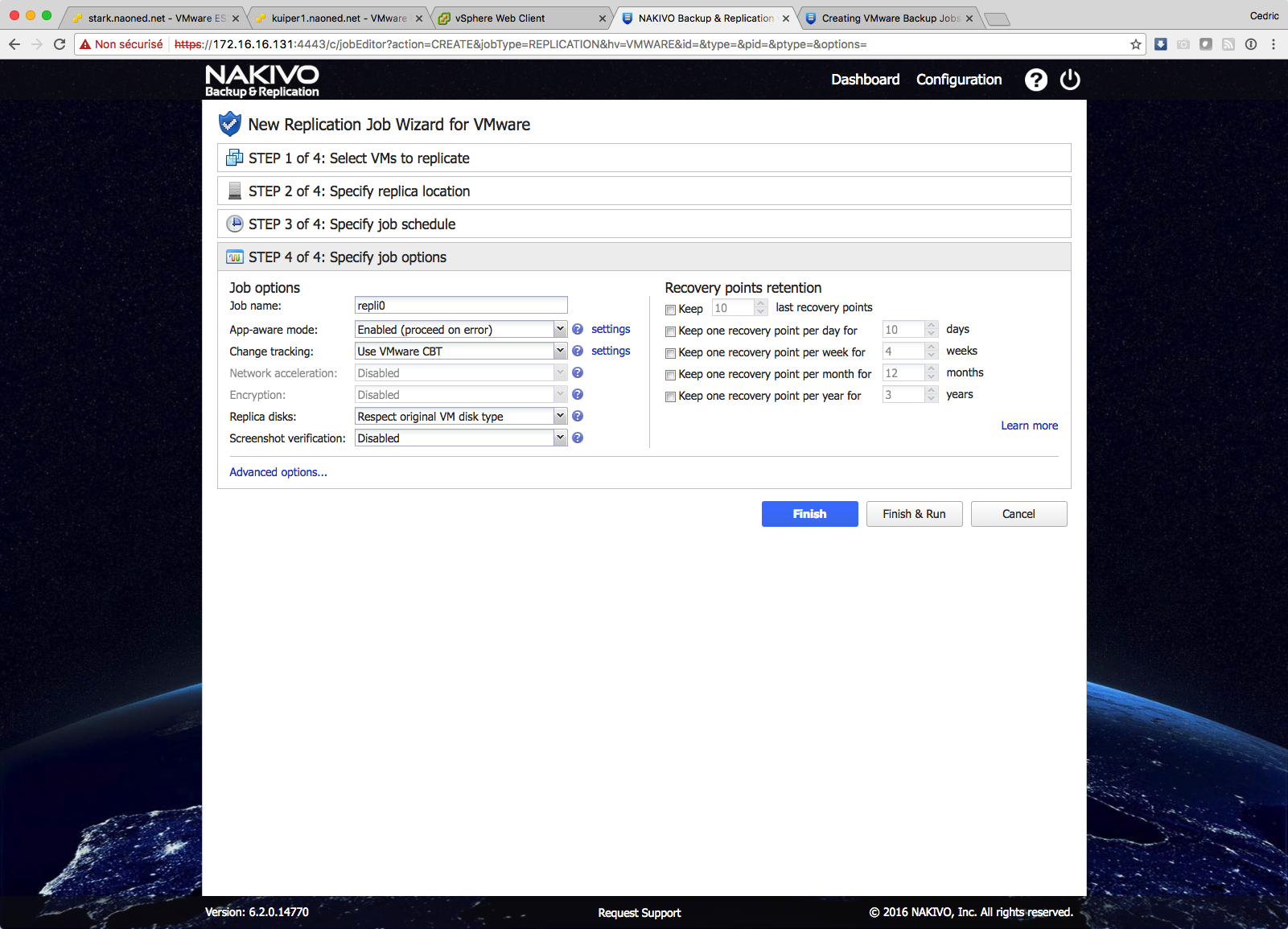Open the Configuration menu item

coord(958,80)
